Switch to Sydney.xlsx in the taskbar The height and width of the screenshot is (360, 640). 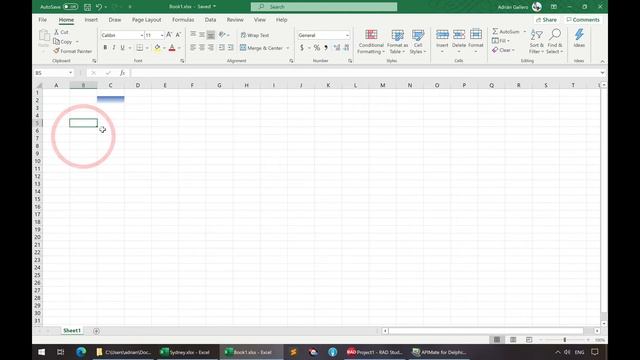click(186, 352)
